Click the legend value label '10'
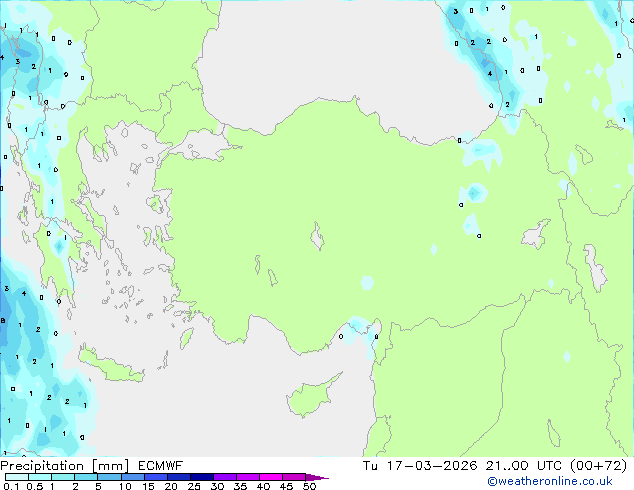Screen dimensions: 634x490 click(125, 486)
